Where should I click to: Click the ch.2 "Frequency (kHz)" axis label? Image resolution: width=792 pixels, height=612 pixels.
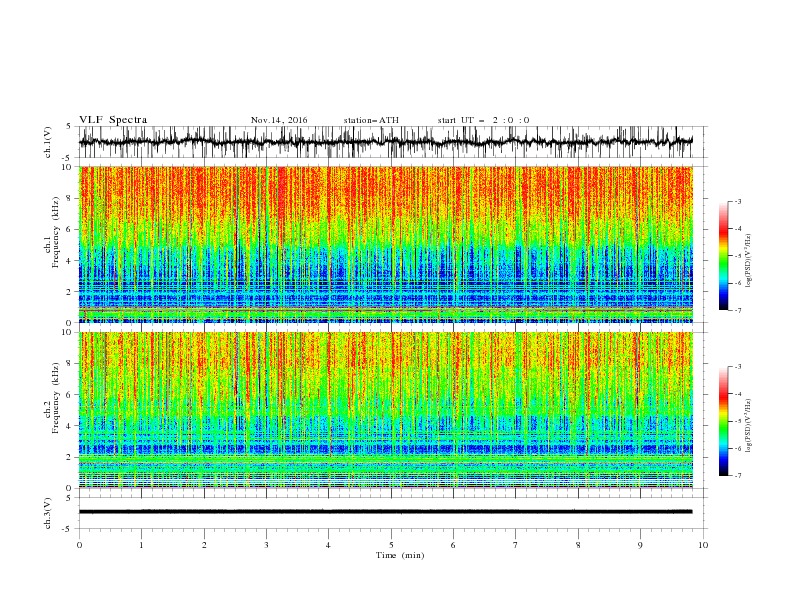[56, 398]
